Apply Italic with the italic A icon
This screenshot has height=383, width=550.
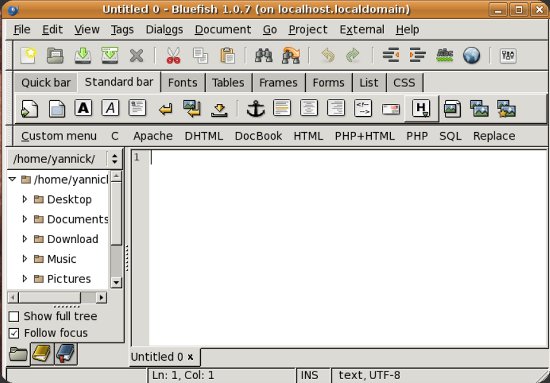coord(110,108)
